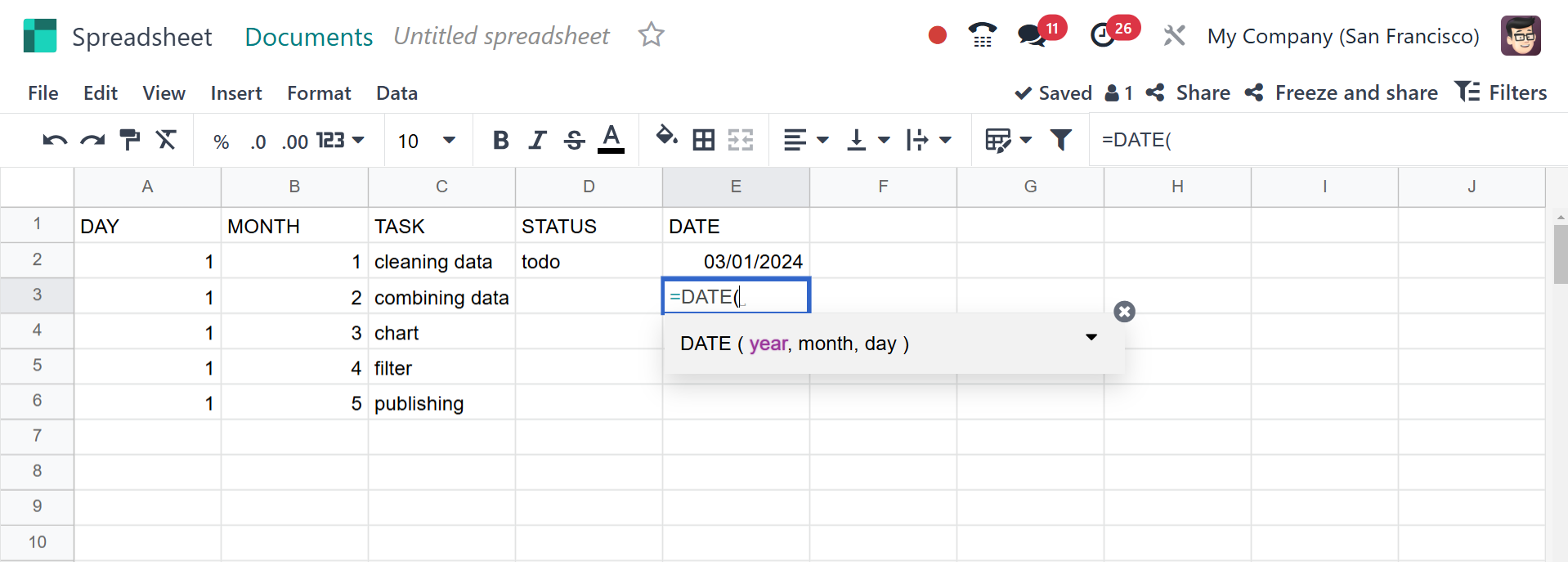Open the Data menu
The height and width of the screenshot is (562, 1568).
[396, 93]
